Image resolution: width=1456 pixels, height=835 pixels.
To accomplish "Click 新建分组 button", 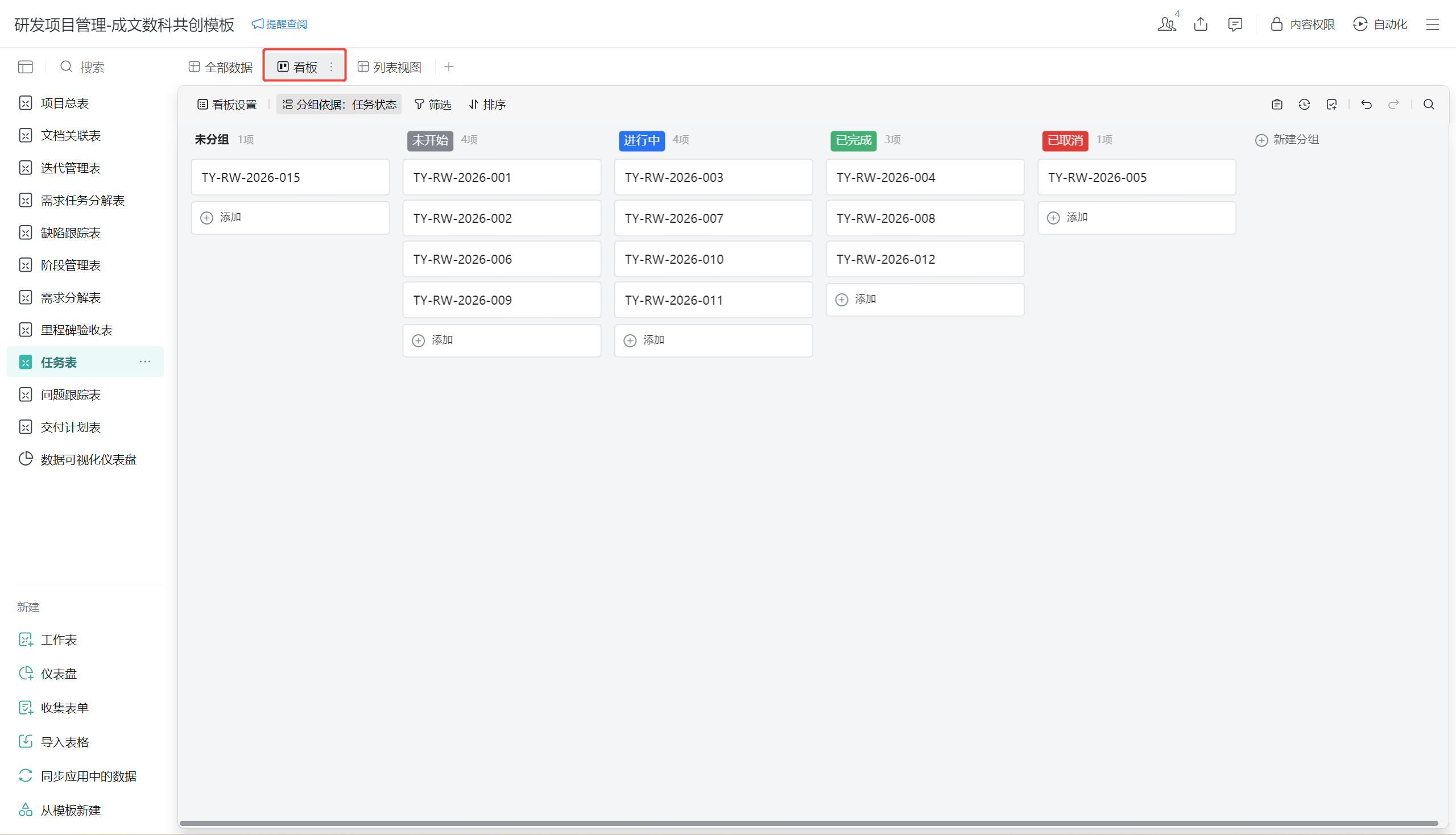I will pos(1287,140).
